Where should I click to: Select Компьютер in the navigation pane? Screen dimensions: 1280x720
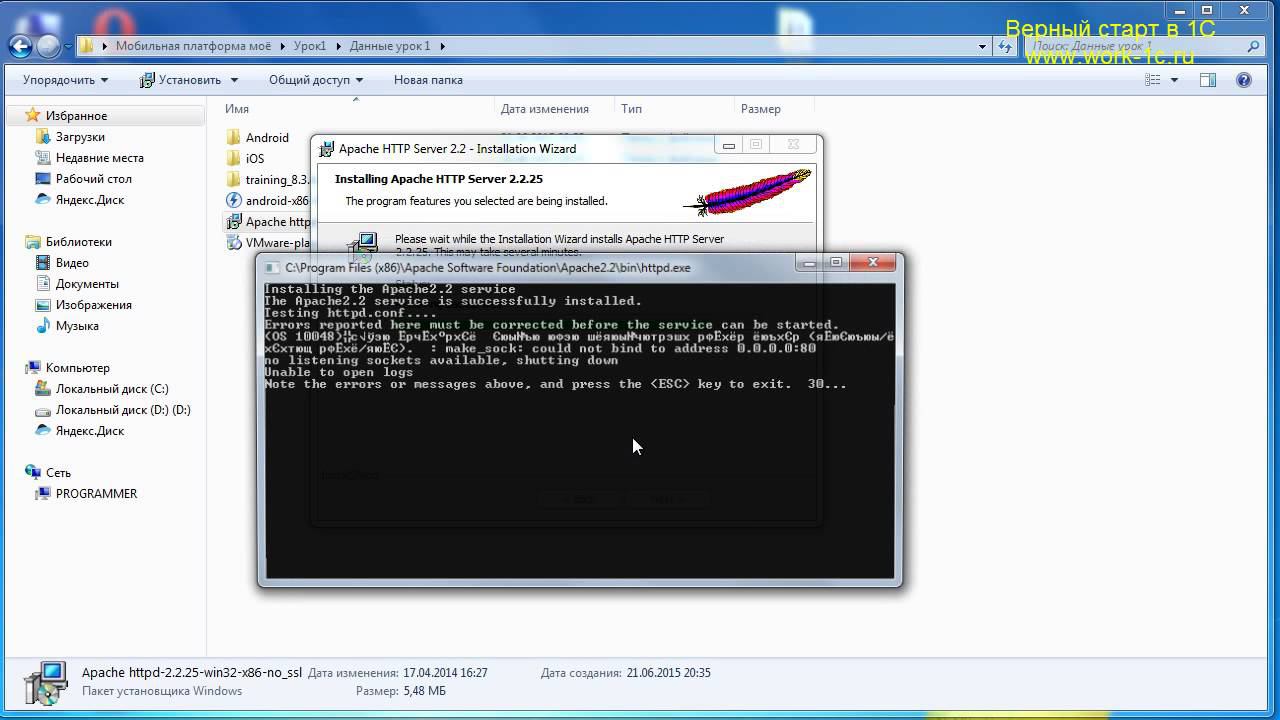click(78, 368)
